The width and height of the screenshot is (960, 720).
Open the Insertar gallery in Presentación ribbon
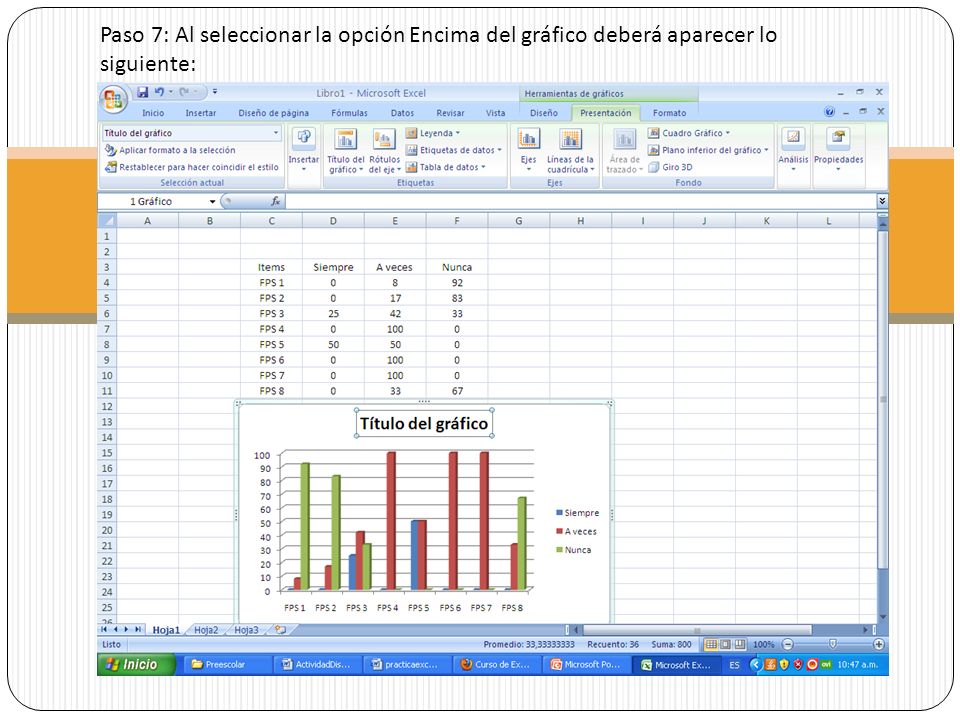(304, 151)
